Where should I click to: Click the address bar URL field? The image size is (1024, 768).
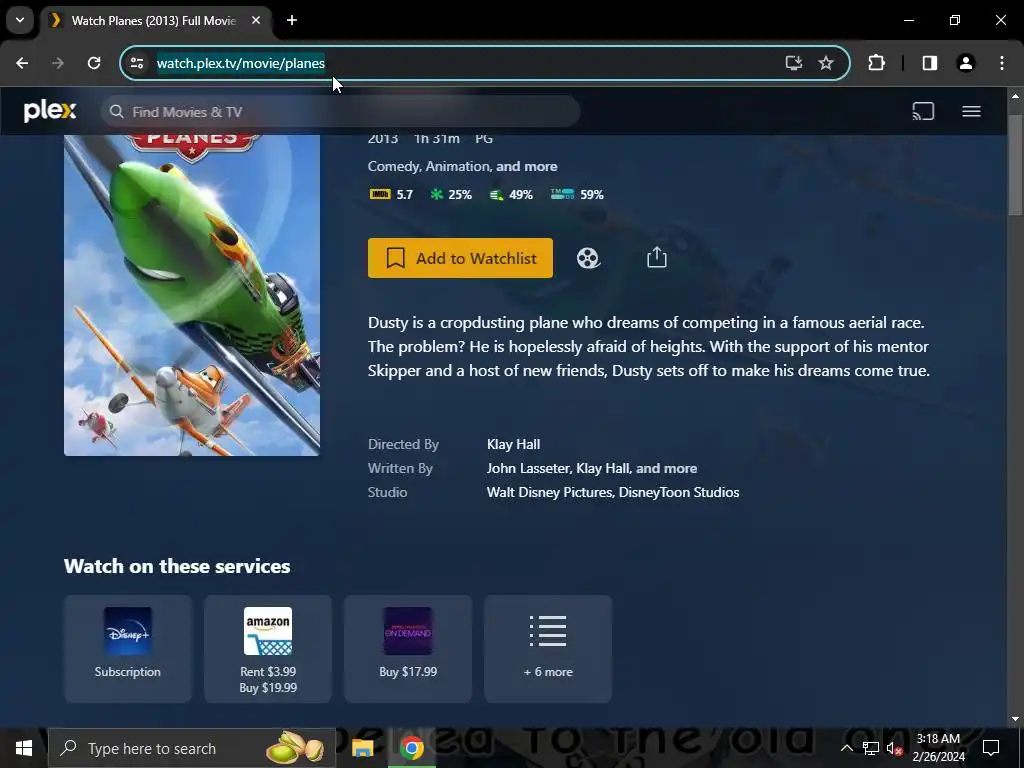457,63
